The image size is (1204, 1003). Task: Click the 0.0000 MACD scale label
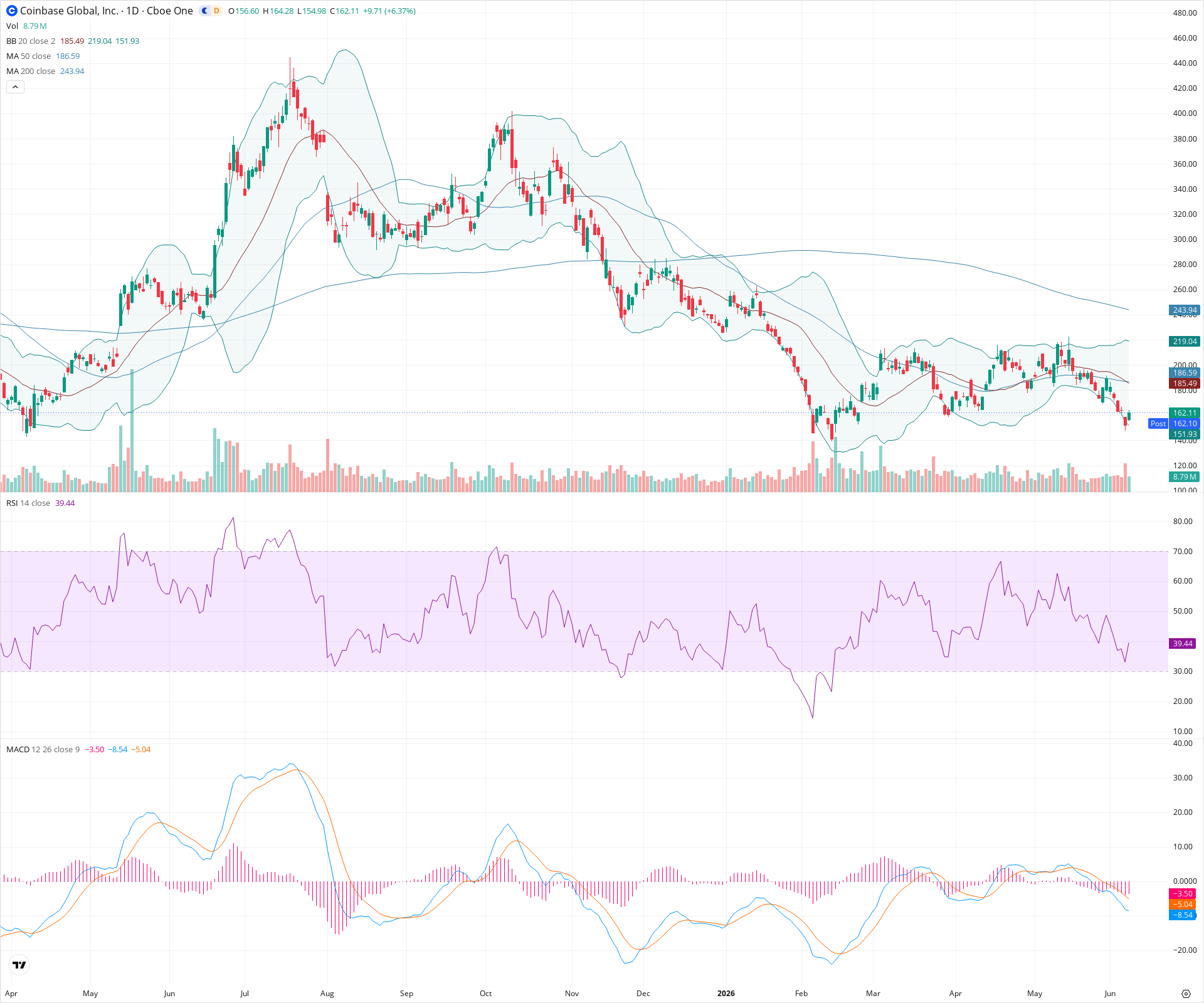pos(1185,881)
